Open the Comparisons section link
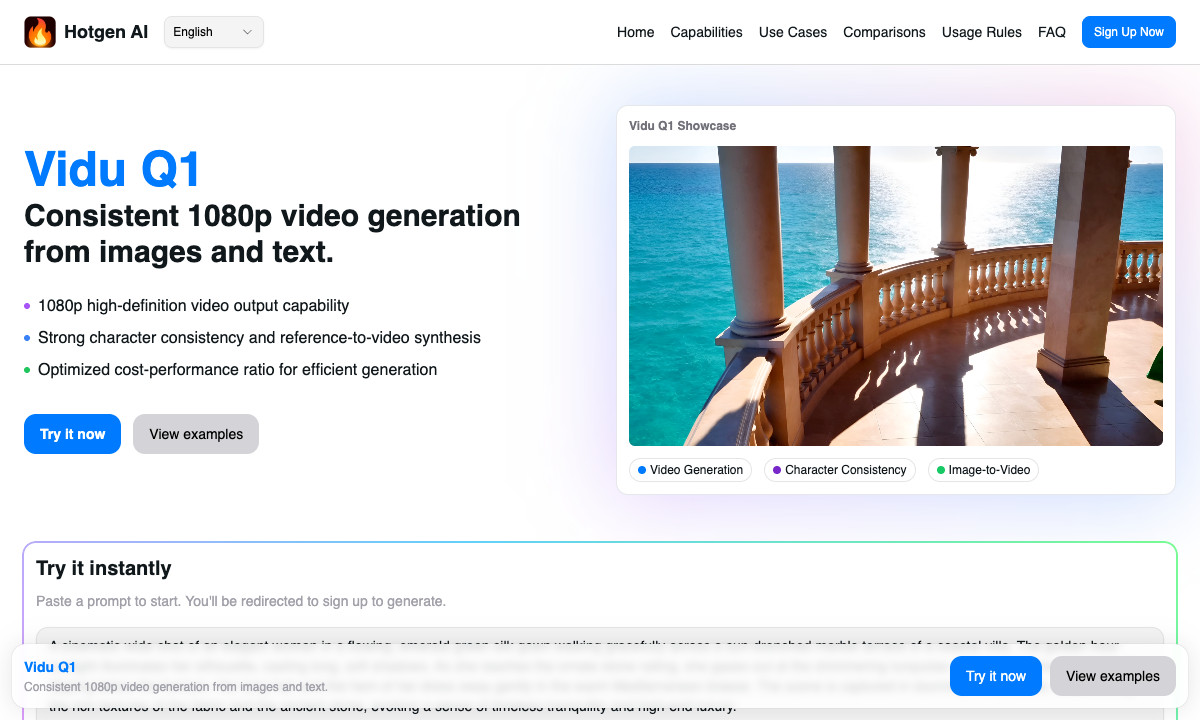This screenshot has width=1200, height=720. click(x=884, y=32)
